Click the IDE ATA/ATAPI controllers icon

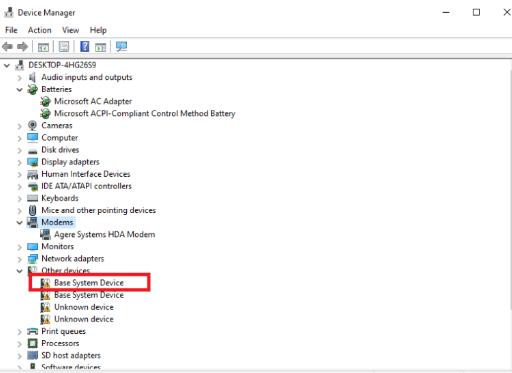click(x=33, y=186)
